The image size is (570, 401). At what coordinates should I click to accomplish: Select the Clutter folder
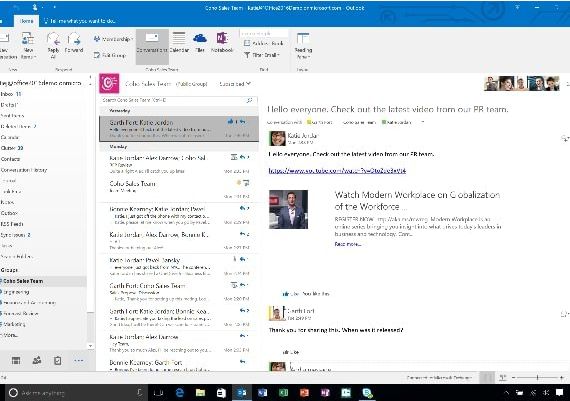(12, 148)
